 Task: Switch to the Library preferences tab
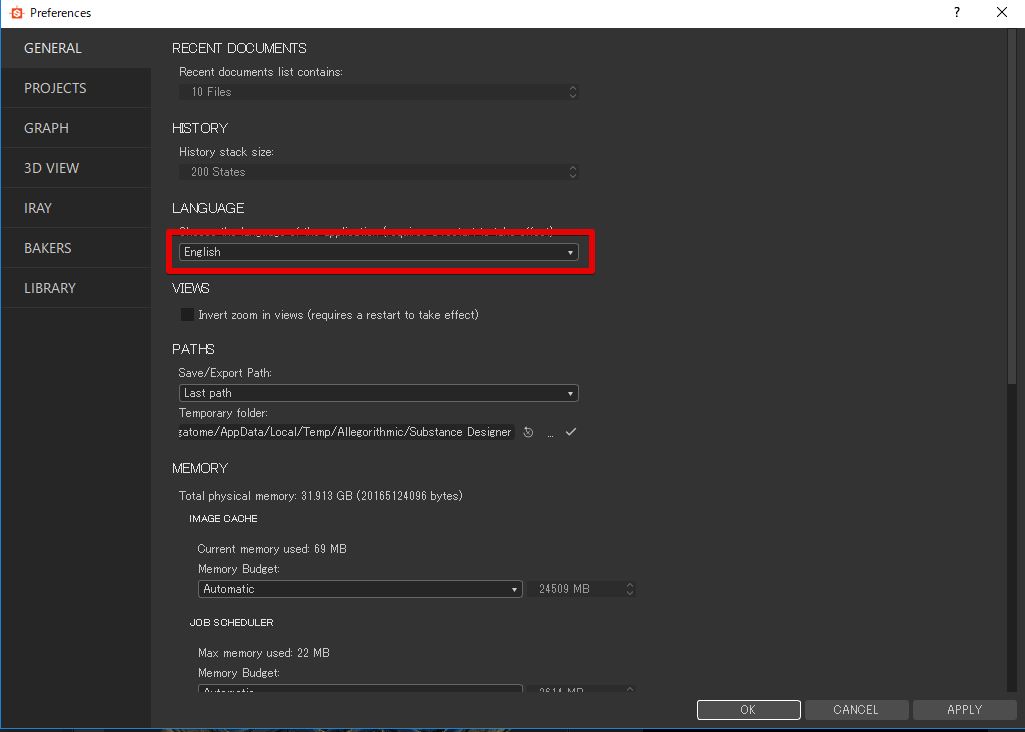point(76,288)
